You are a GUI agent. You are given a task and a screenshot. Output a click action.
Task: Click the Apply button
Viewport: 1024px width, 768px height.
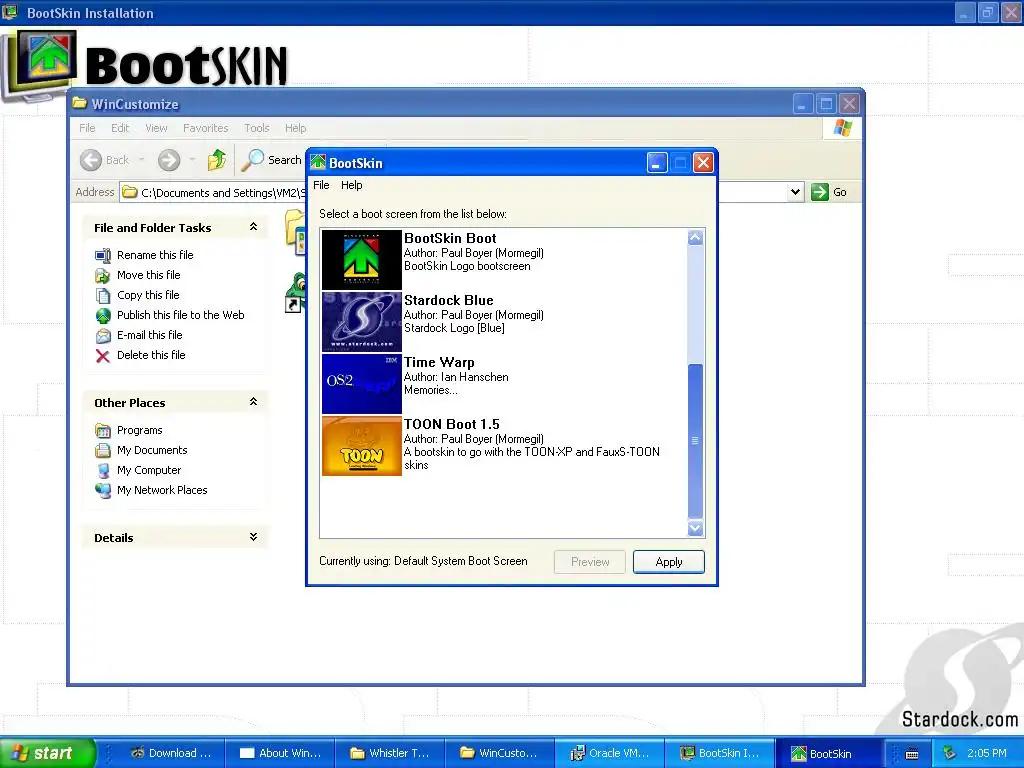(x=669, y=562)
